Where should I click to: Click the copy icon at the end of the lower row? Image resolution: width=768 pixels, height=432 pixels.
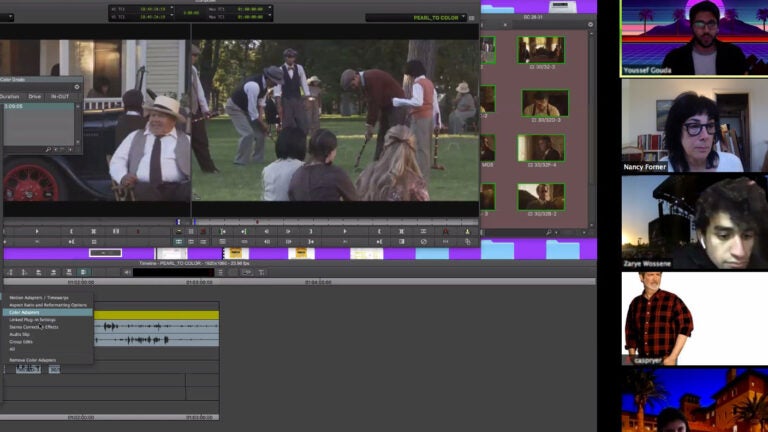[x=467, y=241]
